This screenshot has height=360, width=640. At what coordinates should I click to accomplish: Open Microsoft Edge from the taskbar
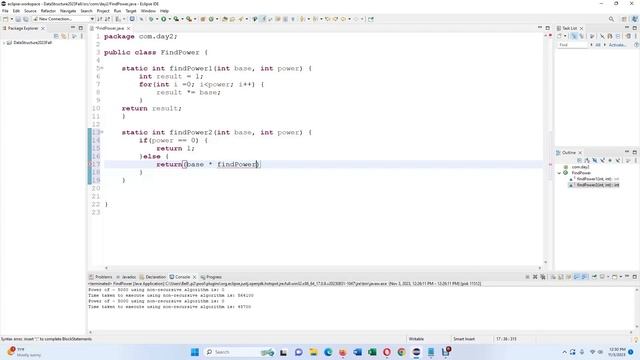click(x=328, y=352)
